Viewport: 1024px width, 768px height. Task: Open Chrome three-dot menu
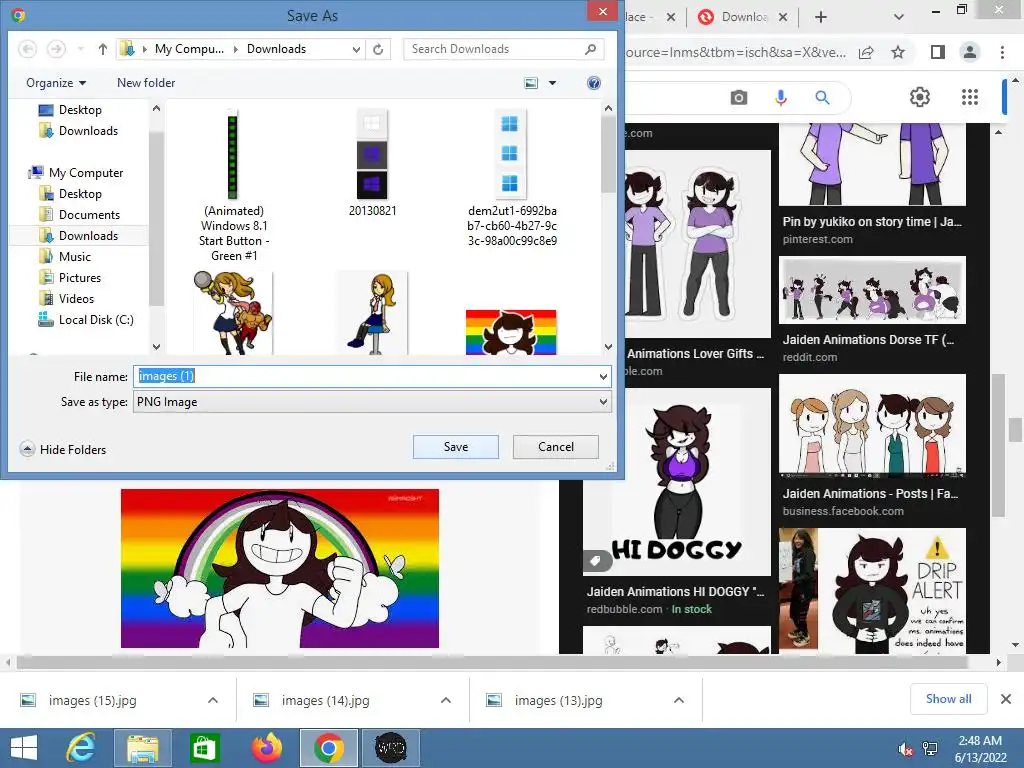pyautogui.click(x=1002, y=52)
